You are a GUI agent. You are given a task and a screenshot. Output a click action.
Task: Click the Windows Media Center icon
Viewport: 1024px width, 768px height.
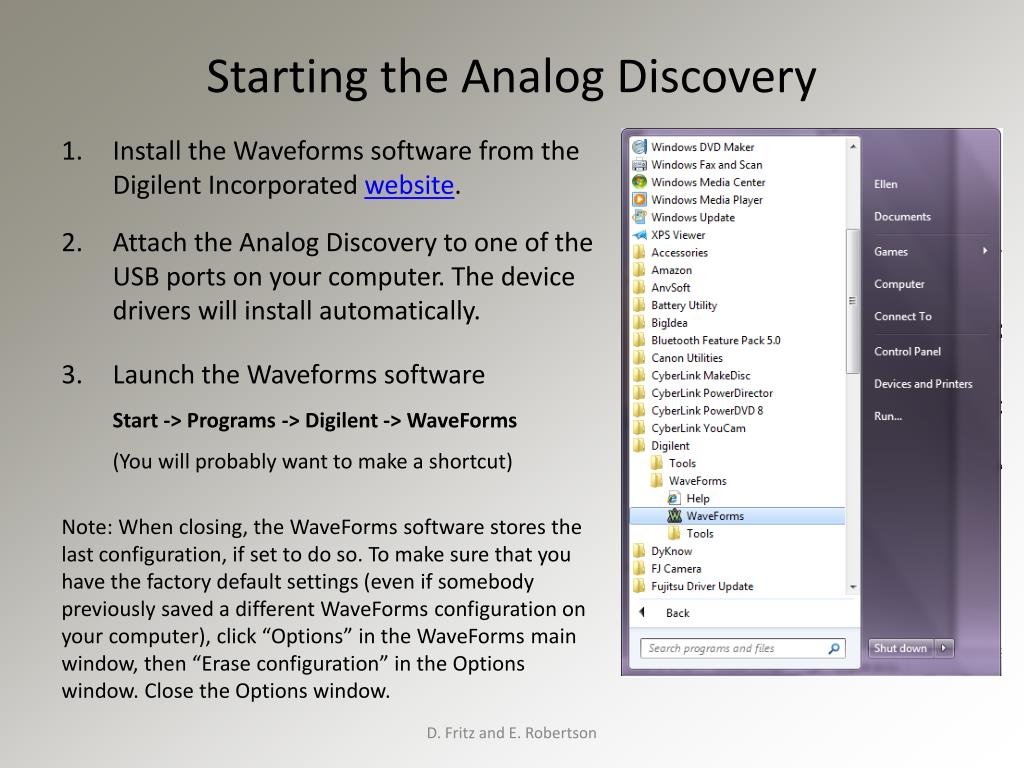[639, 182]
